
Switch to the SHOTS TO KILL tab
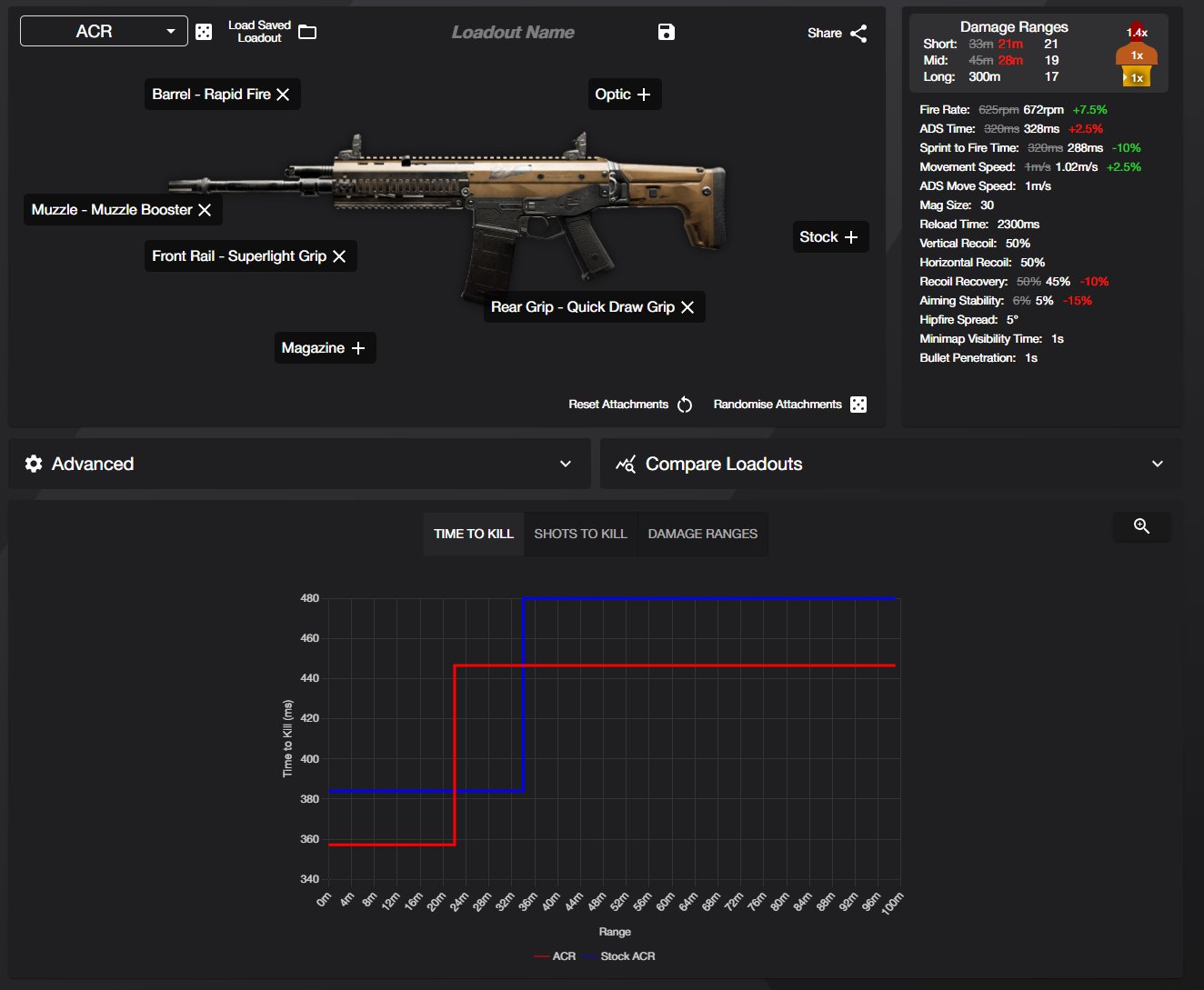point(580,534)
